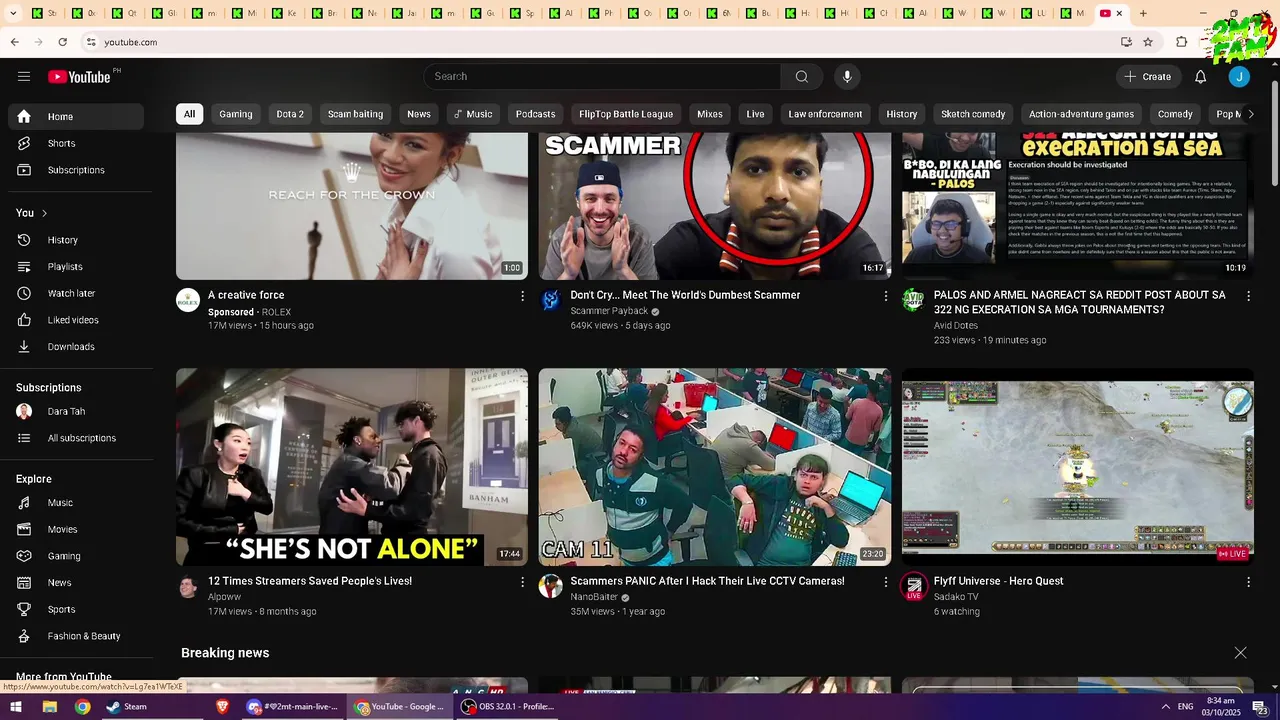Open options for 'A creative force' video
Viewport: 1280px width, 720px height.
coord(522,296)
